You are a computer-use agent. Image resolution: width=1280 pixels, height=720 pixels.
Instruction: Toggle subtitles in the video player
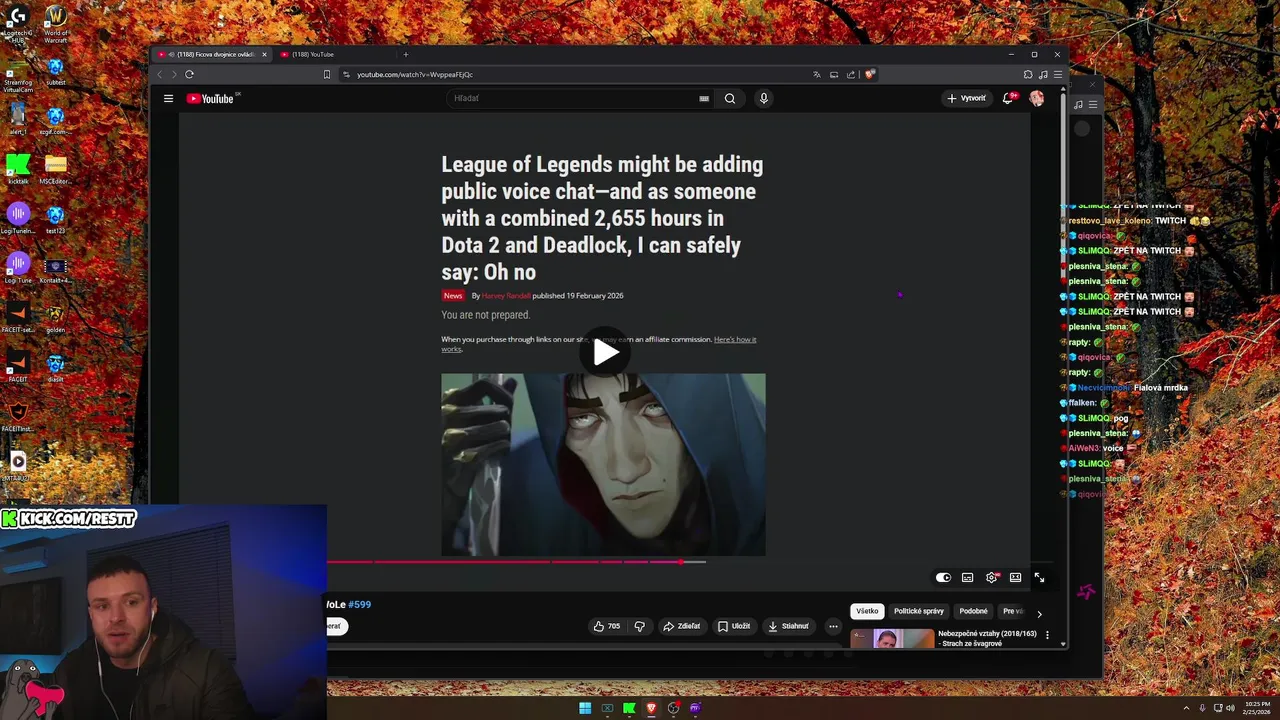967,577
